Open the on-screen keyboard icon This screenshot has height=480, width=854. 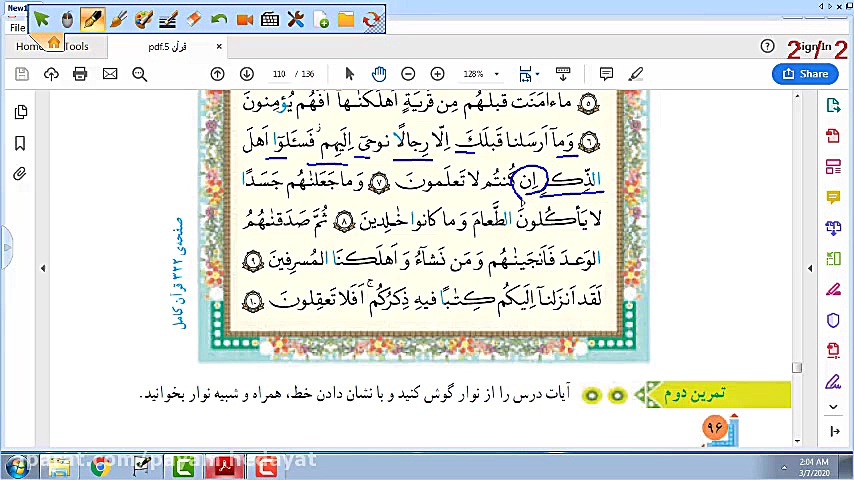[x=270, y=20]
